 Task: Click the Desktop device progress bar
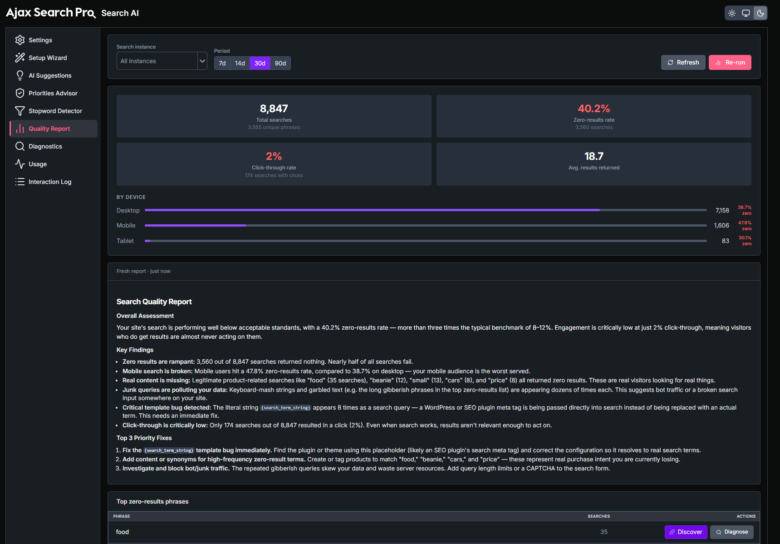(x=425, y=210)
